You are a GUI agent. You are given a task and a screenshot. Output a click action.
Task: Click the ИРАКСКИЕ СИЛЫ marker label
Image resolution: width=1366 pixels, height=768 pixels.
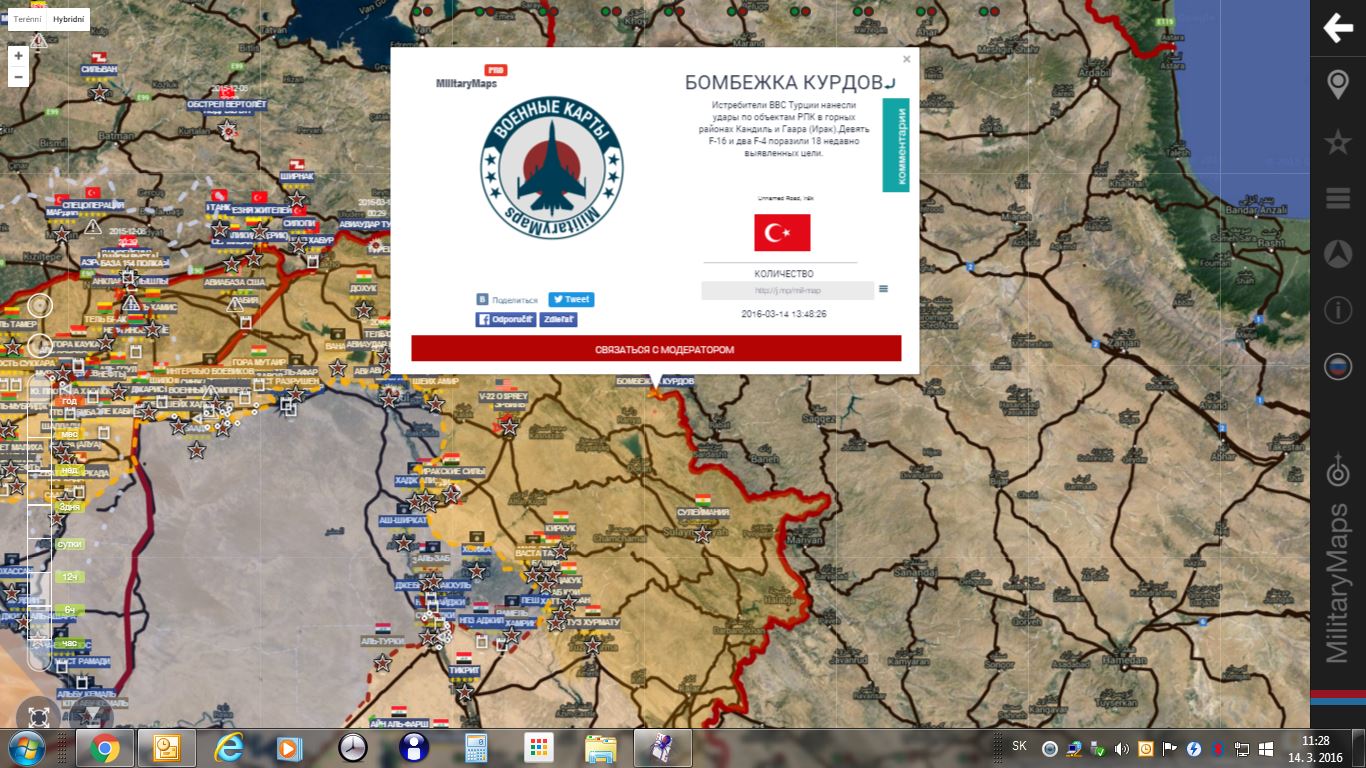(x=454, y=470)
